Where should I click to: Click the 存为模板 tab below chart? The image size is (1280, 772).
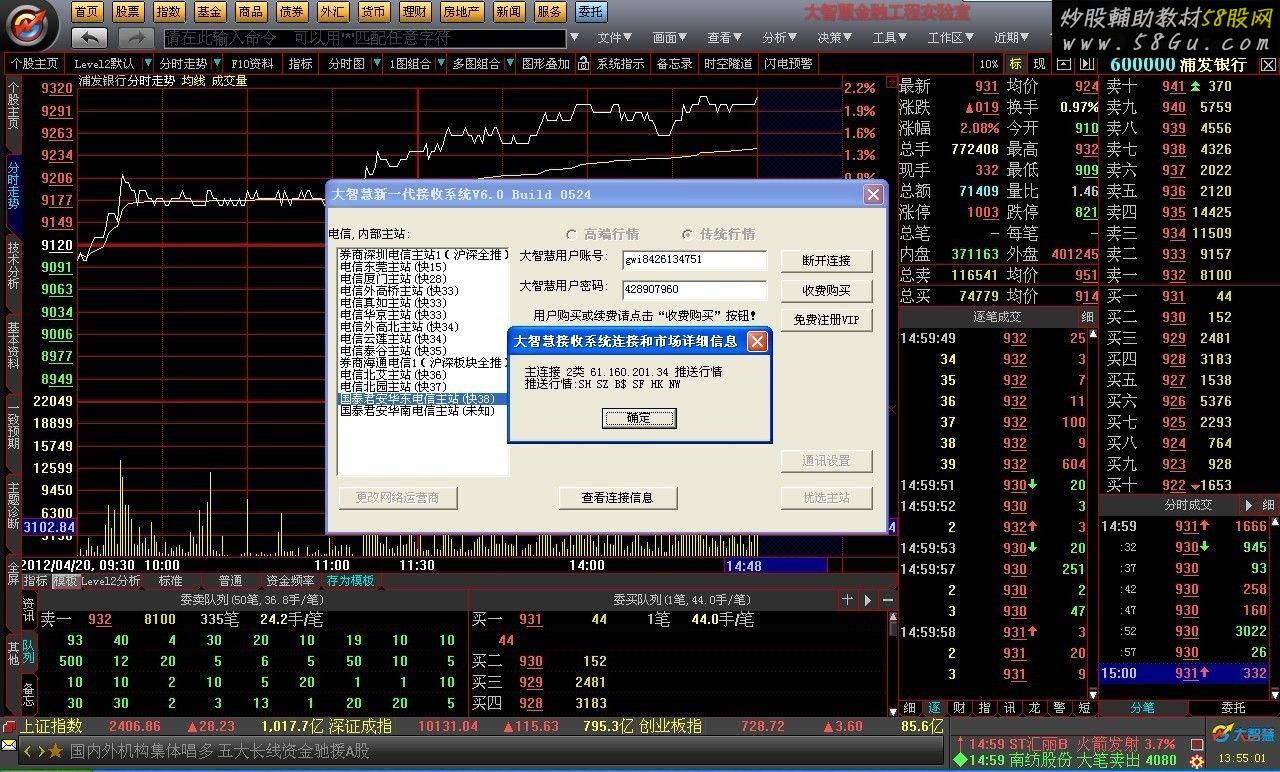tap(350, 580)
